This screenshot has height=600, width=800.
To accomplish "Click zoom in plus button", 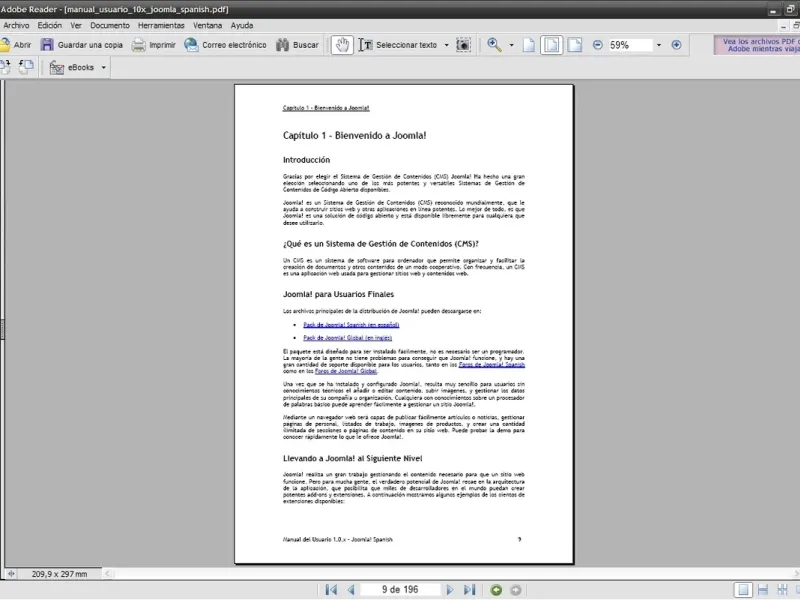I will [676, 45].
